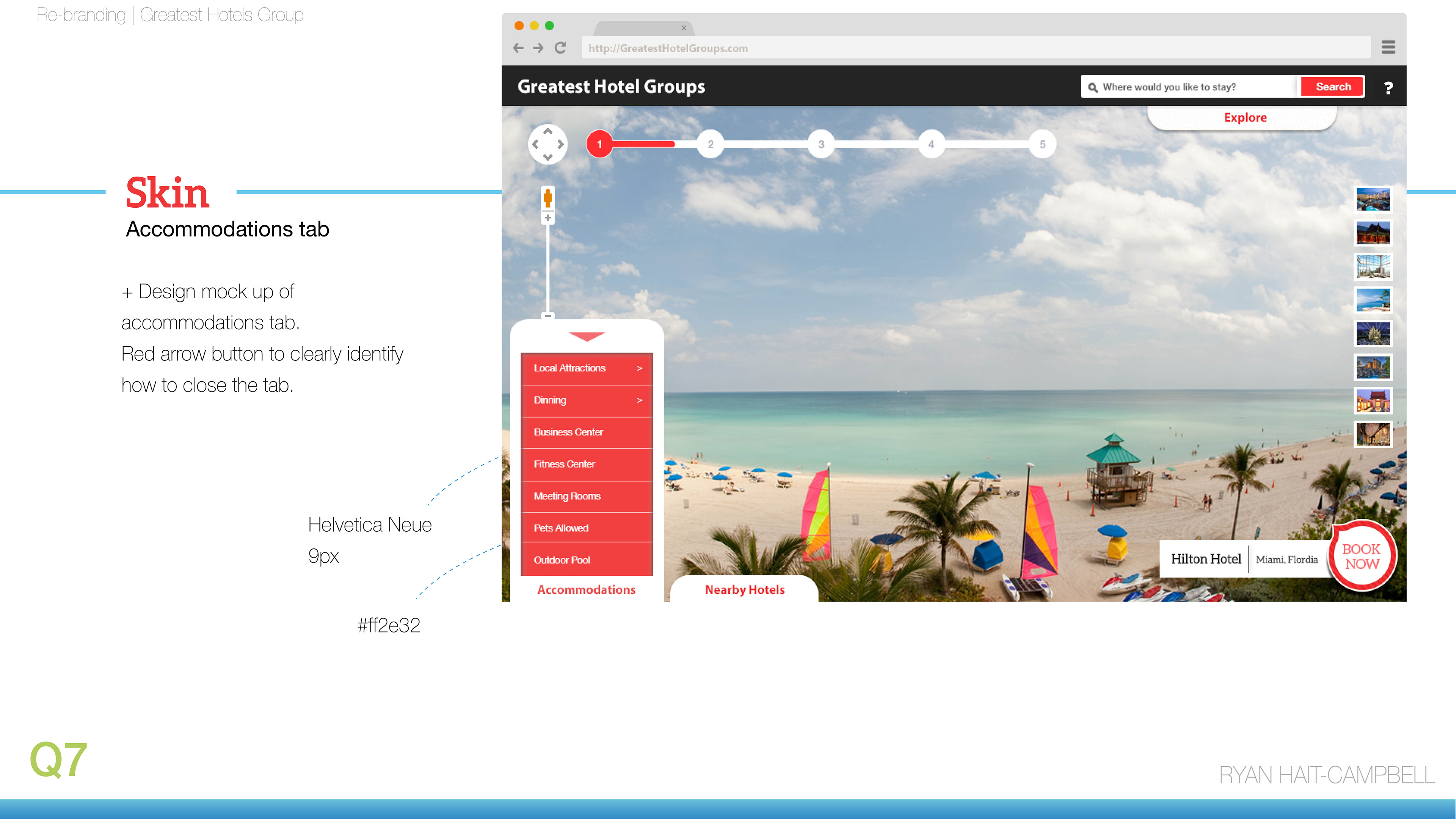Click the red Search button
Viewport: 1456px width, 819px height.
coord(1333,87)
